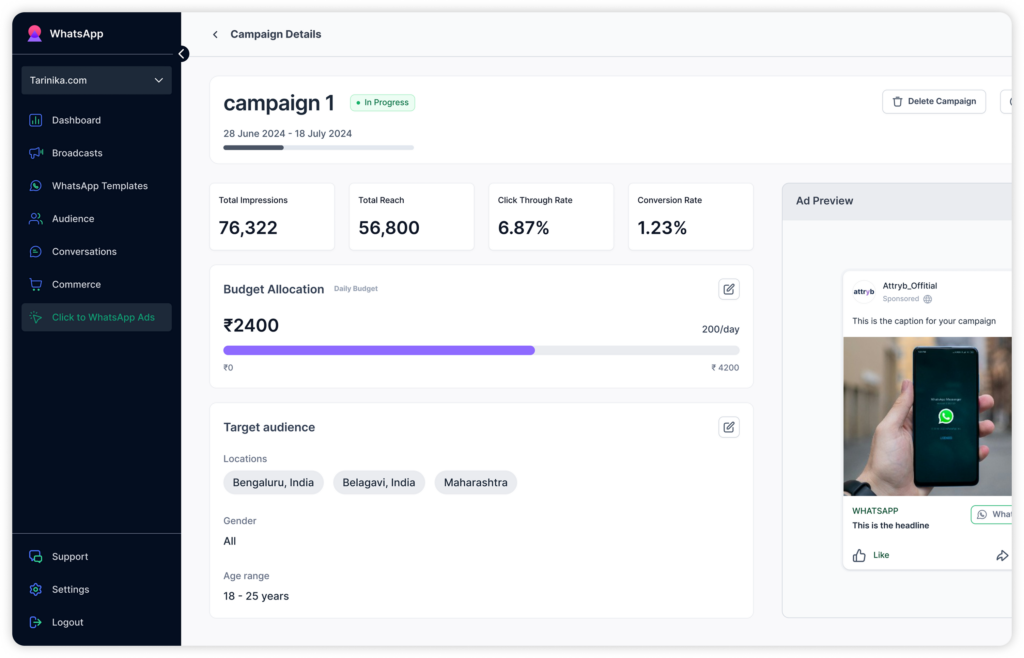Image resolution: width=1024 pixels, height=658 pixels.
Task: Click the share arrow icon in ad preview
Action: point(1002,556)
